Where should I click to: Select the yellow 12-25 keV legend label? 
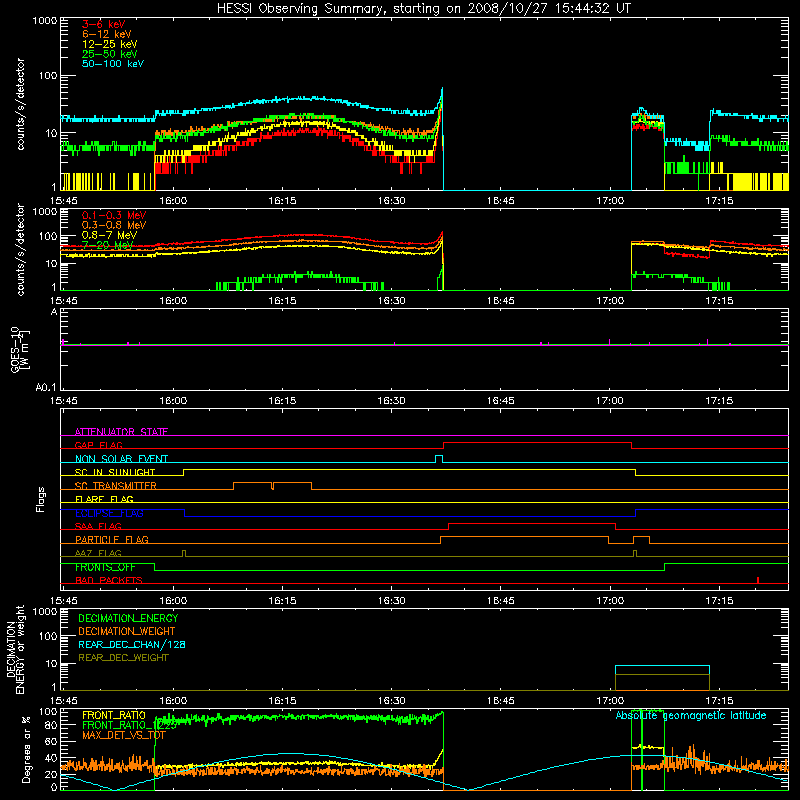pyautogui.click(x=109, y=44)
